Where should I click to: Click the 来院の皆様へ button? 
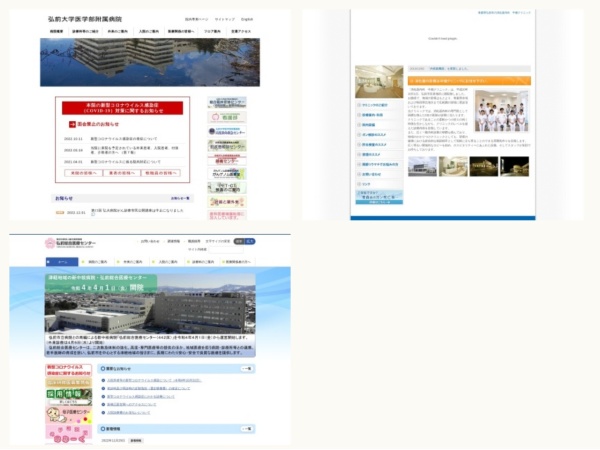[83, 173]
